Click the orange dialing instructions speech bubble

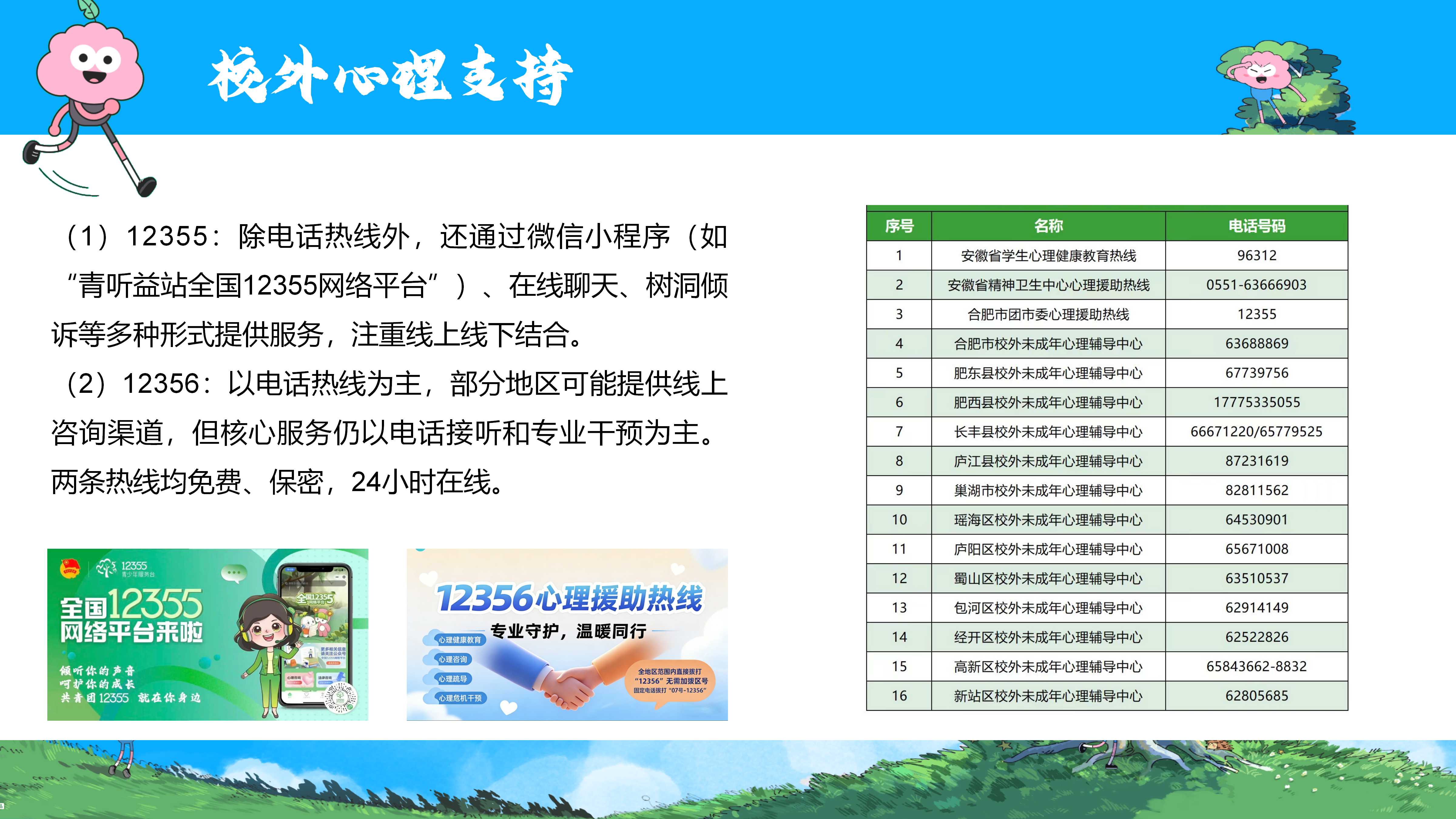coord(670,681)
